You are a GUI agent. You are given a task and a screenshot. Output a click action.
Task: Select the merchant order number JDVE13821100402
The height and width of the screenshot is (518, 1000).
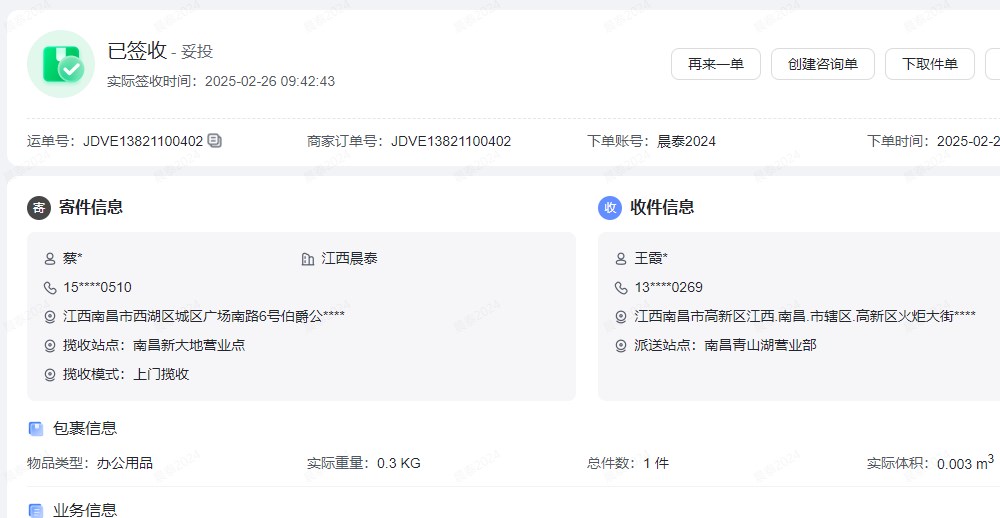(451, 141)
